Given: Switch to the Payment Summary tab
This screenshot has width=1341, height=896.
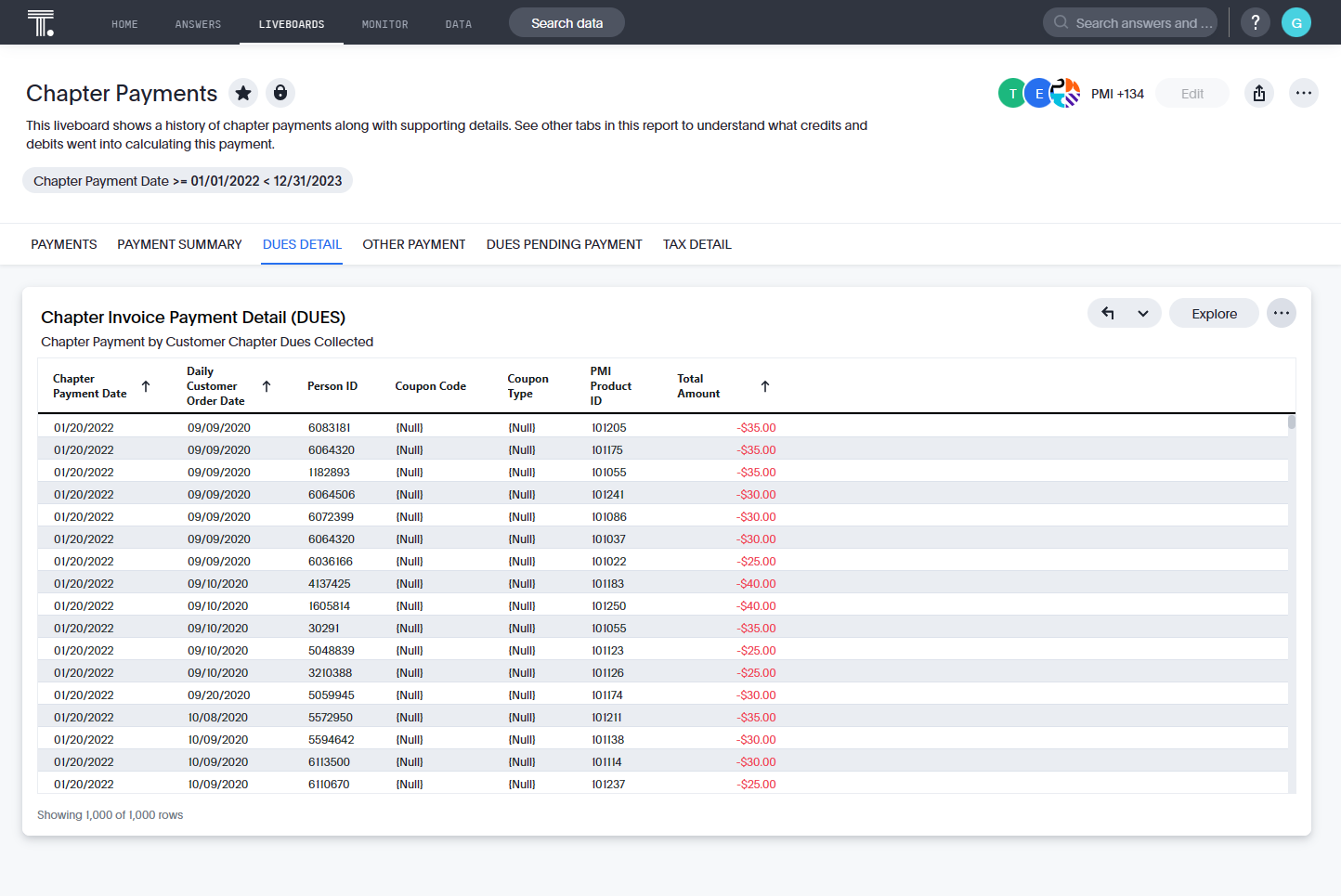Looking at the screenshot, I should (179, 244).
